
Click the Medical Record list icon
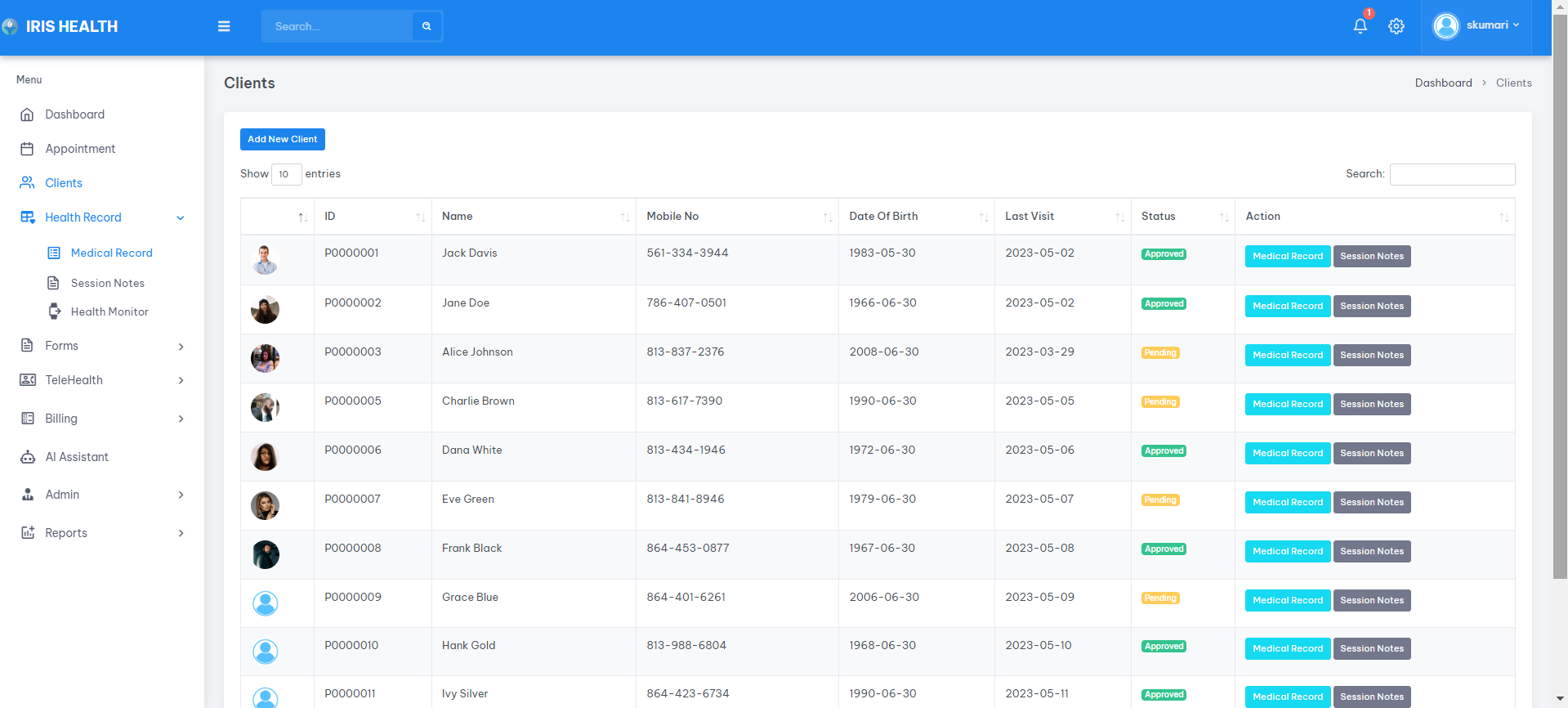click(x=54, y=253)
